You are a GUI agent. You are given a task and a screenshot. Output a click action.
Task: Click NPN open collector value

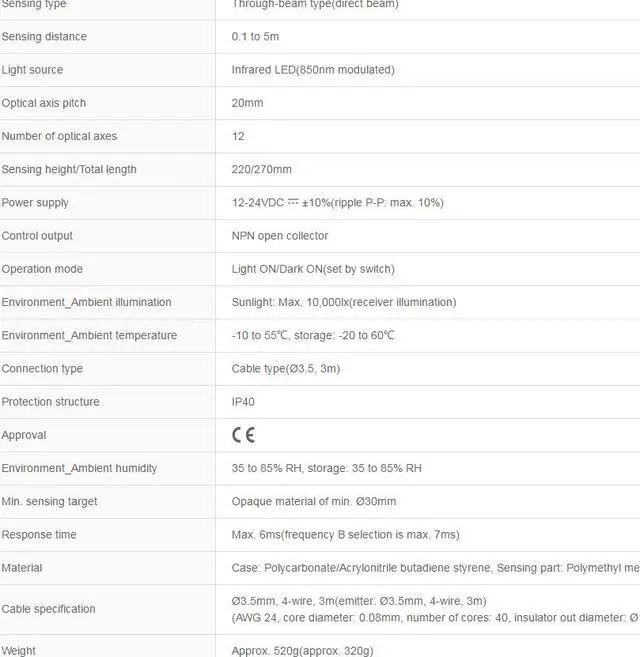(x=280, y=236)
